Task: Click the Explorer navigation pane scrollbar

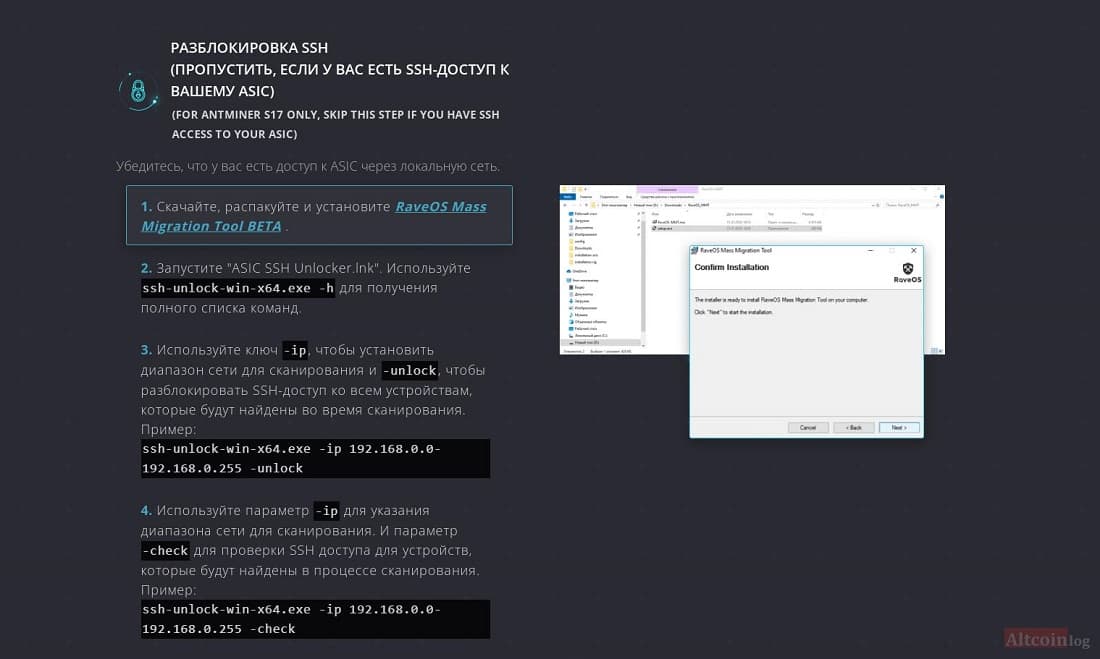Action: pyautogui.click(x=643, y=277)
